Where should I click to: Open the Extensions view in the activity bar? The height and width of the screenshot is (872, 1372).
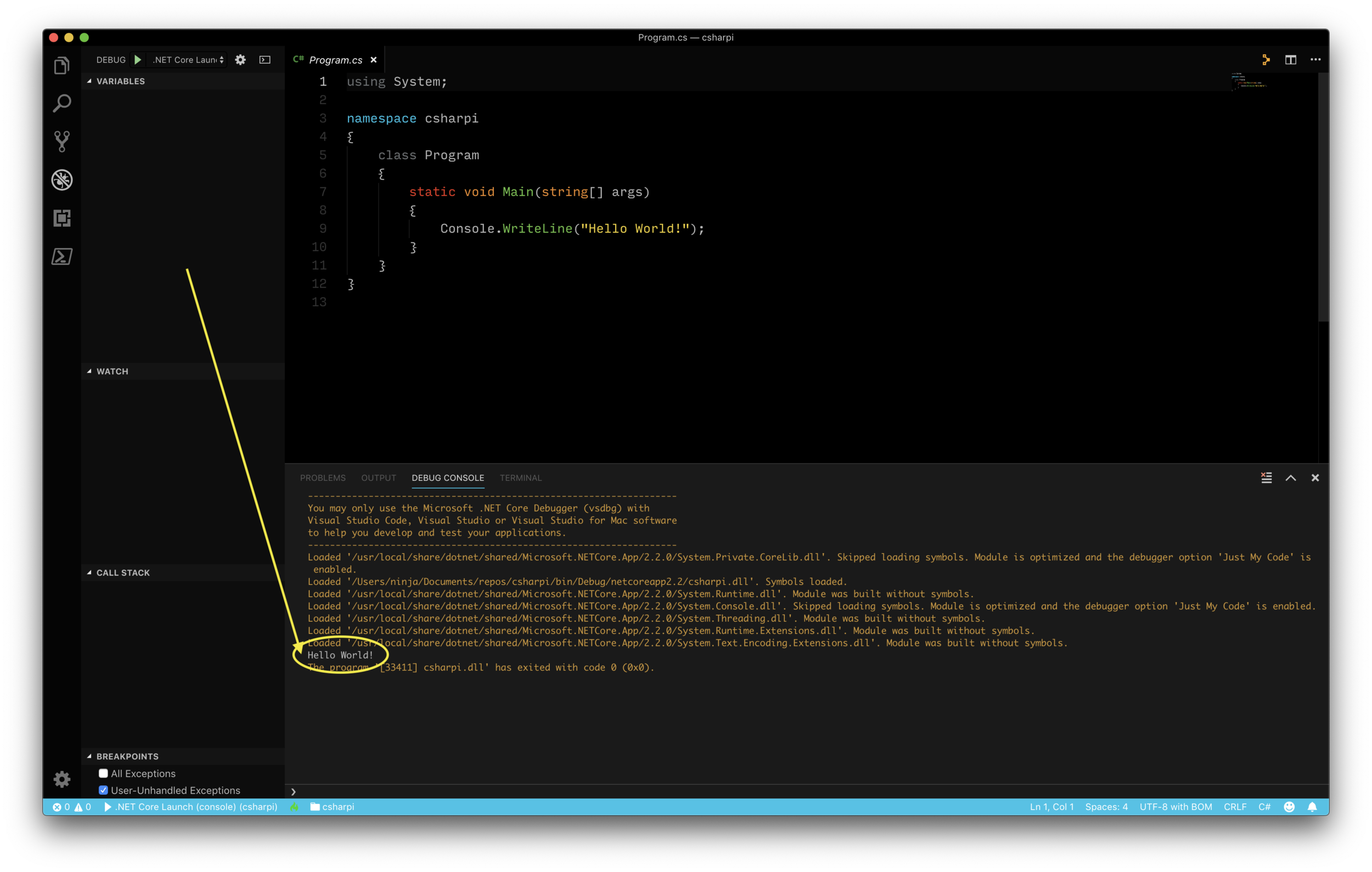(61, 218)
